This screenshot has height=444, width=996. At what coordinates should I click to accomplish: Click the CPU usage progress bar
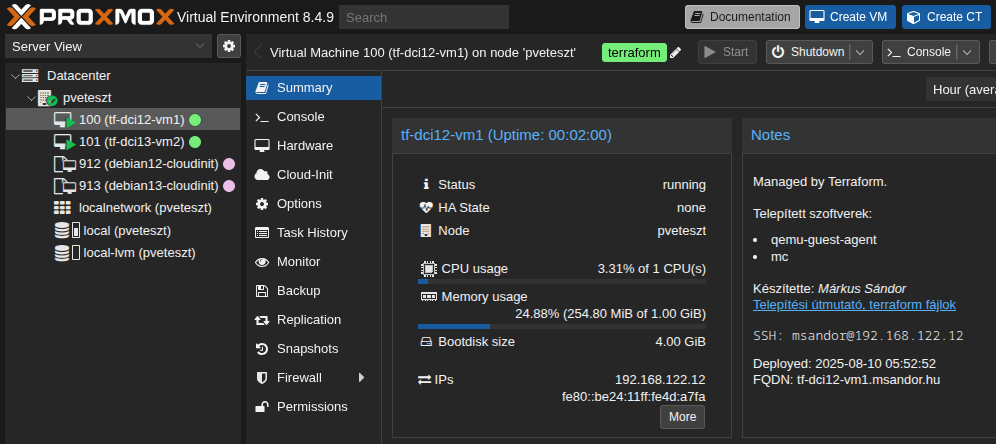click(562, 281)
